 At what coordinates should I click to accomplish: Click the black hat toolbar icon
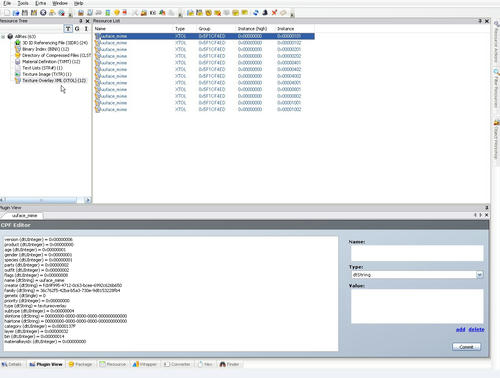(x=265, y=13)
